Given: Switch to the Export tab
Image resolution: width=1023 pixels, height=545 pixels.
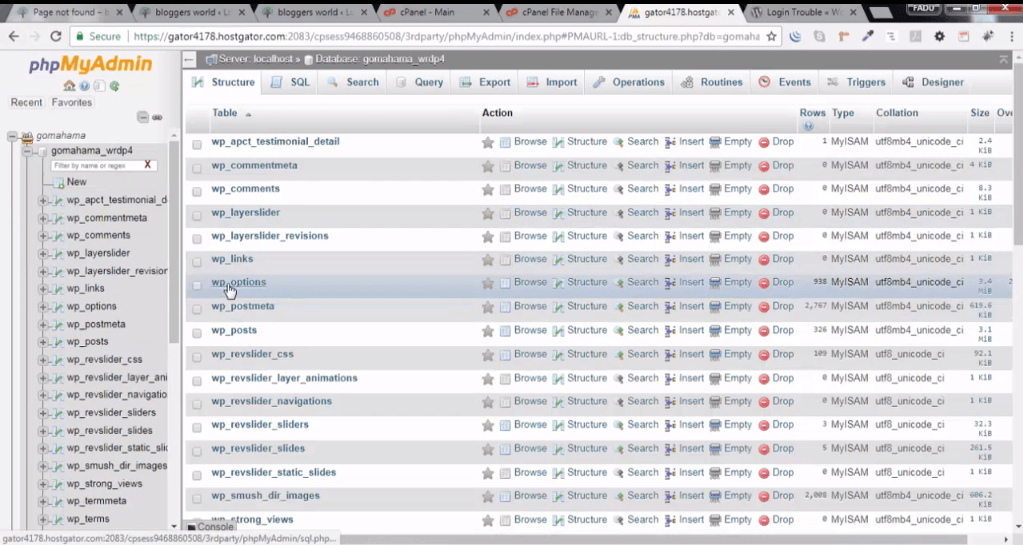Looking at the screenshot, I should 485,82.
